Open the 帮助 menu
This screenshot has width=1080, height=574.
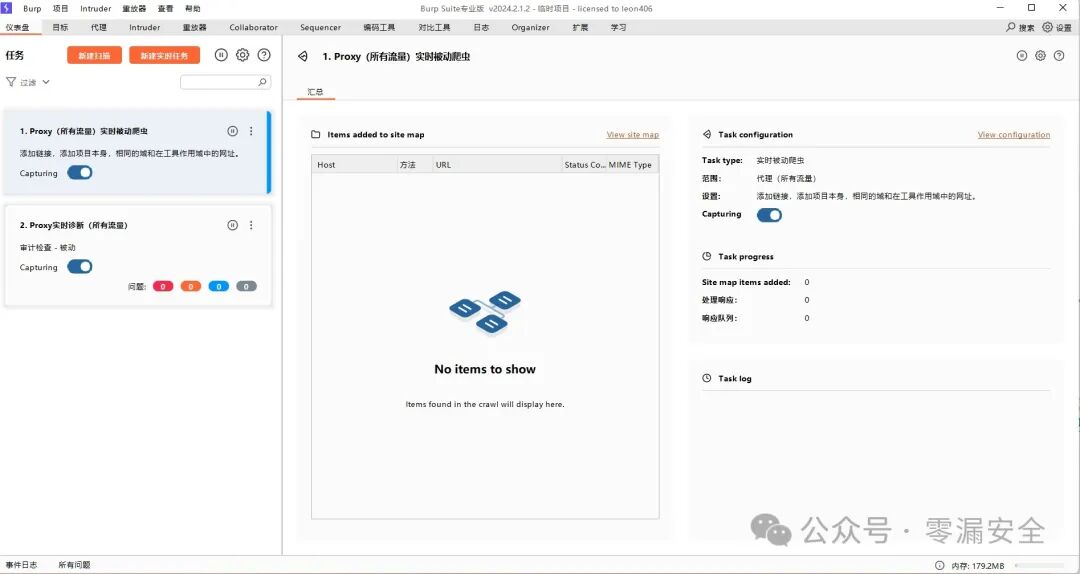pyautogui.click(x=193, y=9)
